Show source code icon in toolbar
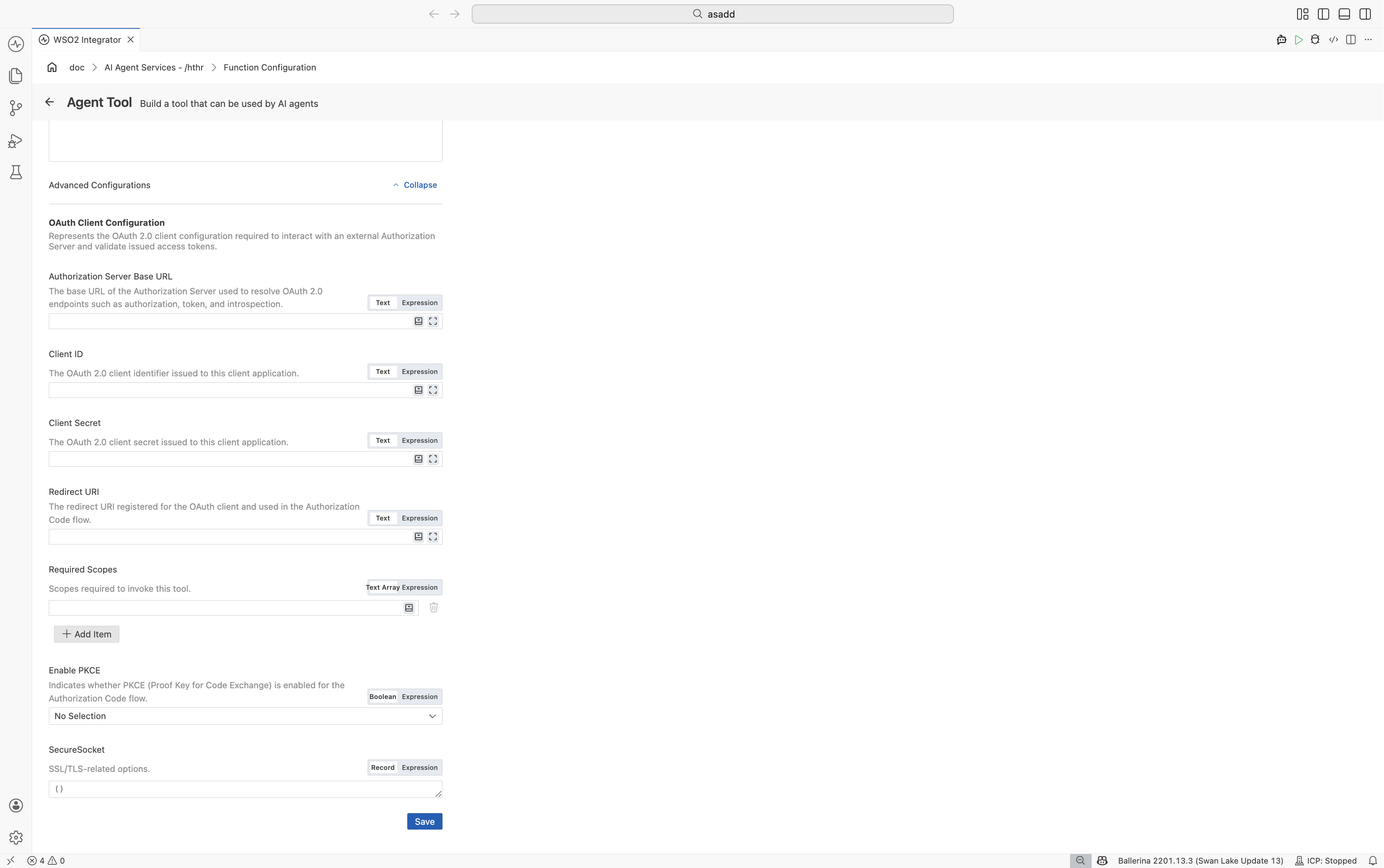Screen dimensions: 1384x868 coord(1333,40)
